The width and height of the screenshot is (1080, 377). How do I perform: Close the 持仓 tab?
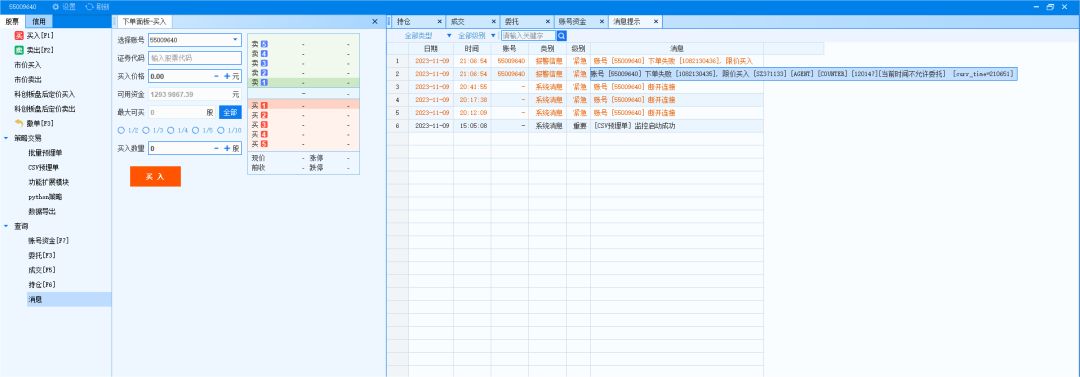pyautogui.click(x=439, y=21)
